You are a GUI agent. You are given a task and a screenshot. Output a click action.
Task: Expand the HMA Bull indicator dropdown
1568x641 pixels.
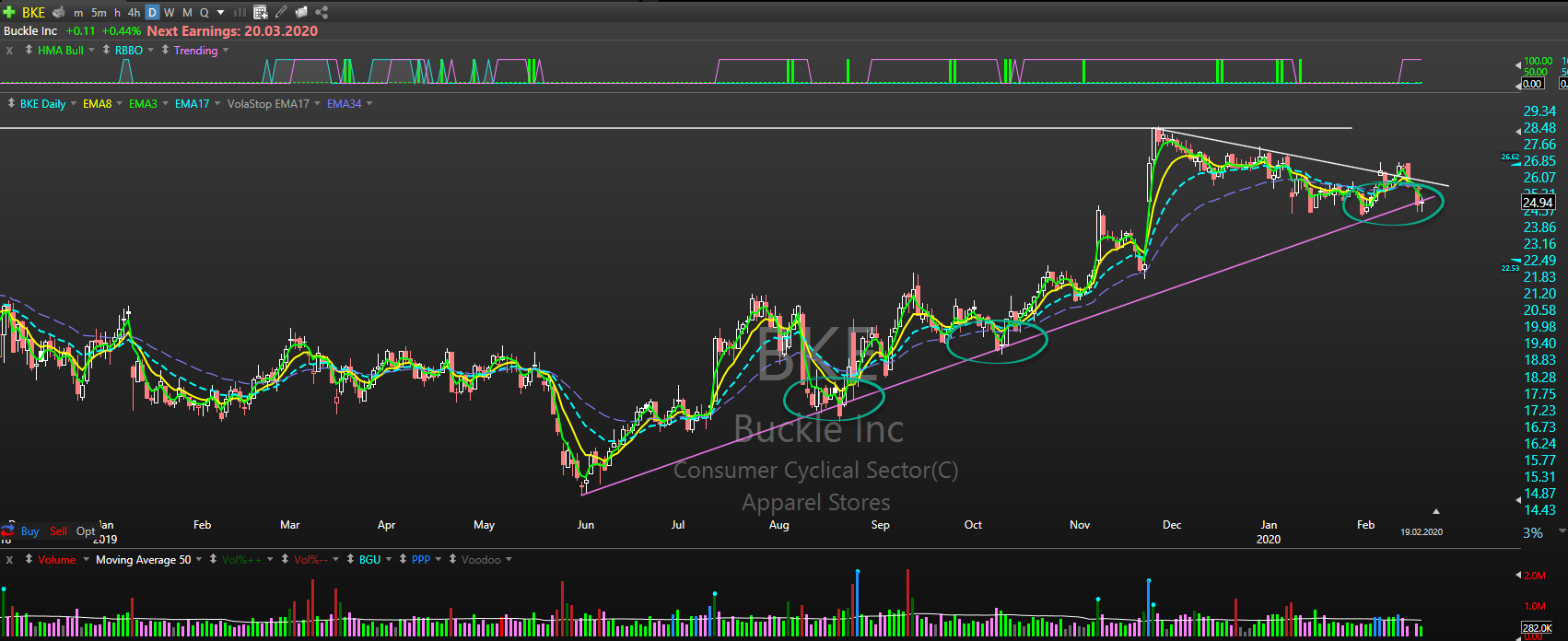(x=91, y=51)
